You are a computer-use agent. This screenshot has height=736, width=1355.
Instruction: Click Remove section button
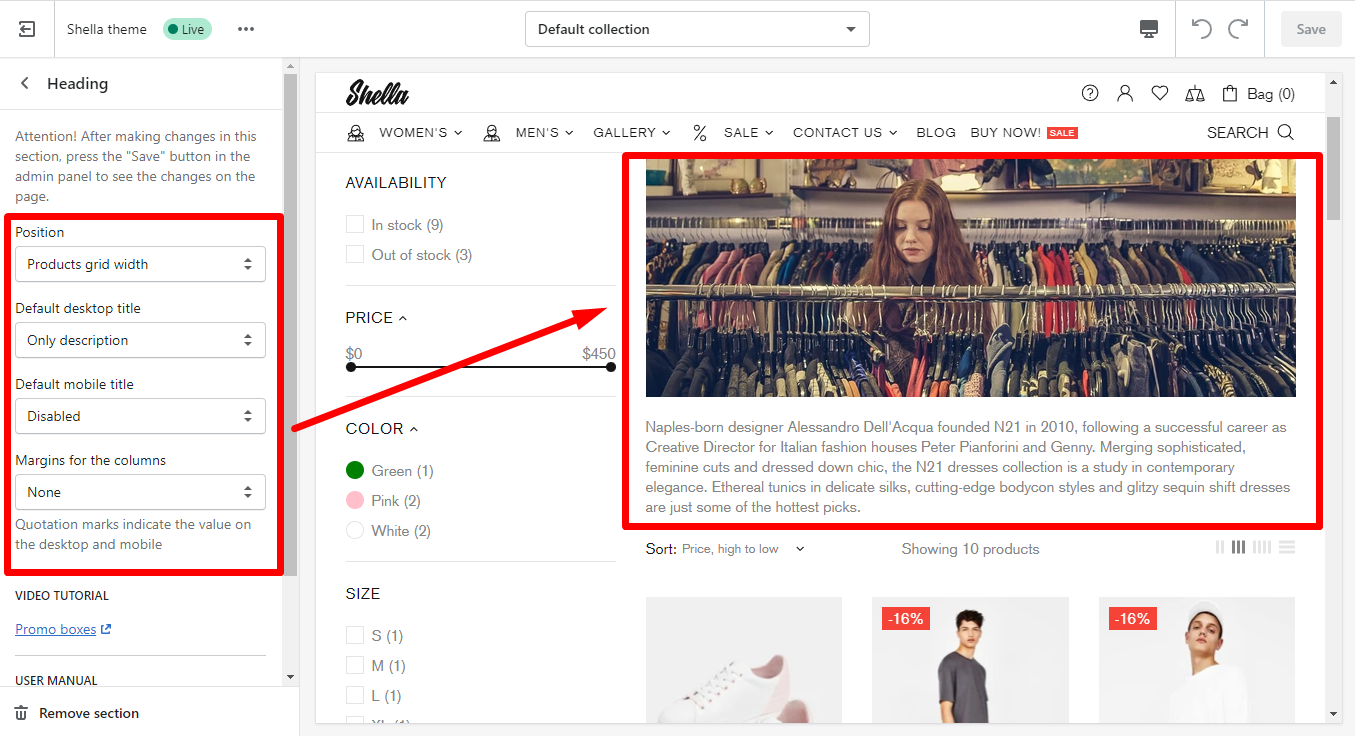click(78, 713)
